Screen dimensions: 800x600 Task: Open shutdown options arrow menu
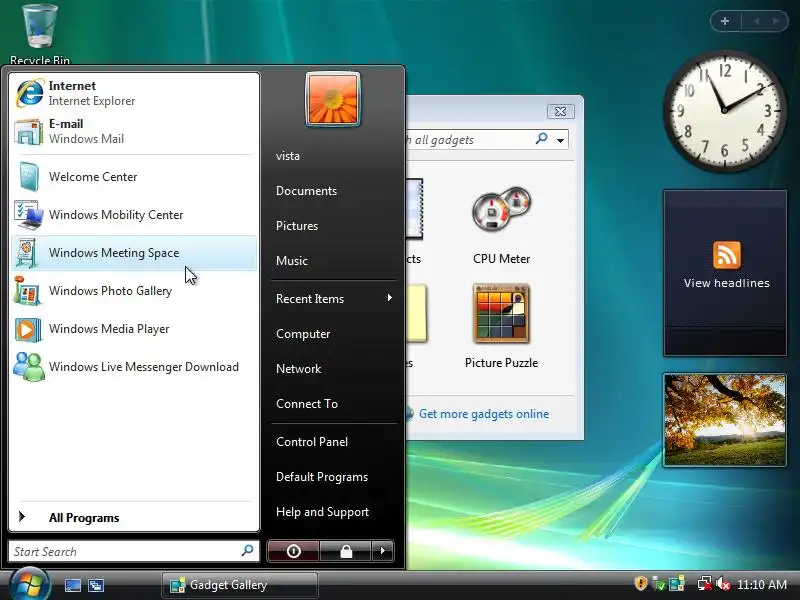[x=383, y=551]
